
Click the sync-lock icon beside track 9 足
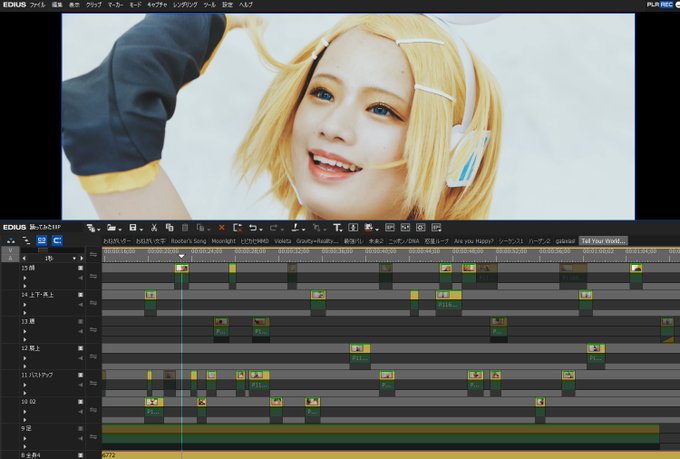(x=93, y=436)
